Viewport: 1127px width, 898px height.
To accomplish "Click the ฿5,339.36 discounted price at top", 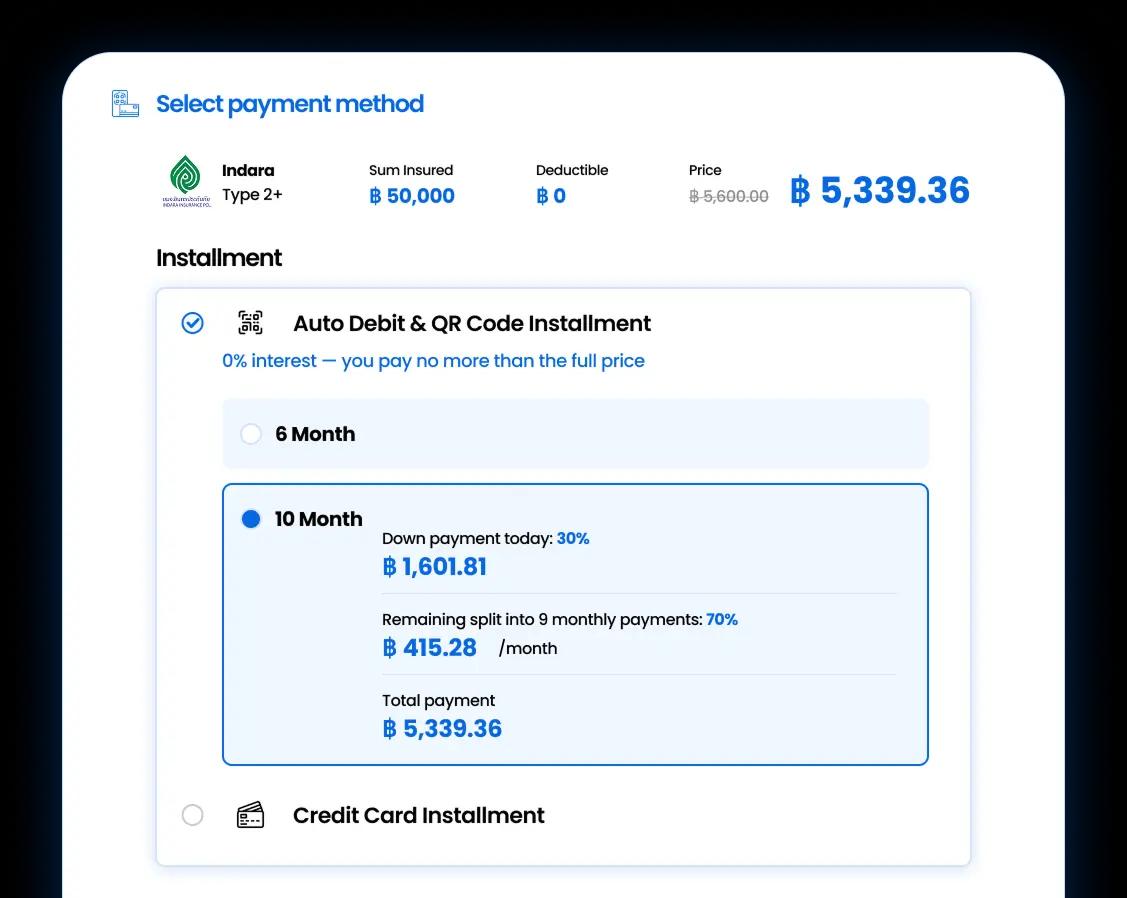I will [x=880, y=191].
